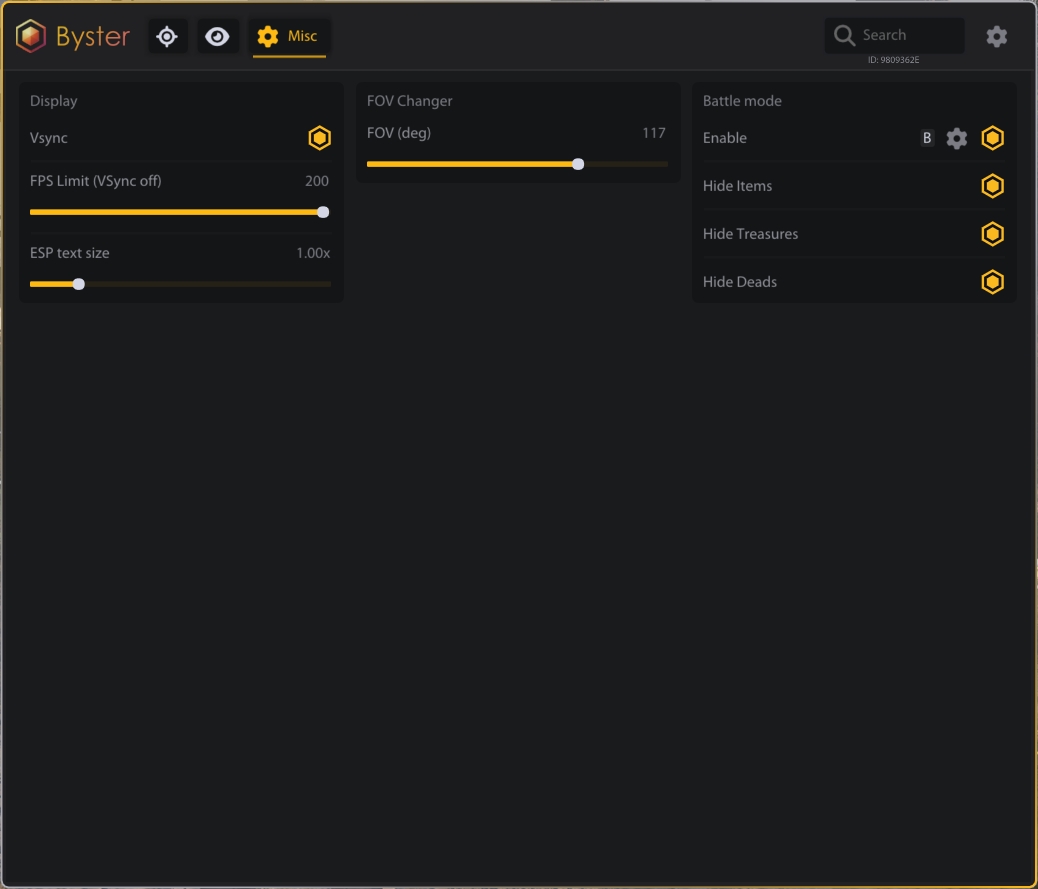Open the crosshair aim tab
The width and height of the screenshot is (1038, 889).
click(x=167, y=36)
